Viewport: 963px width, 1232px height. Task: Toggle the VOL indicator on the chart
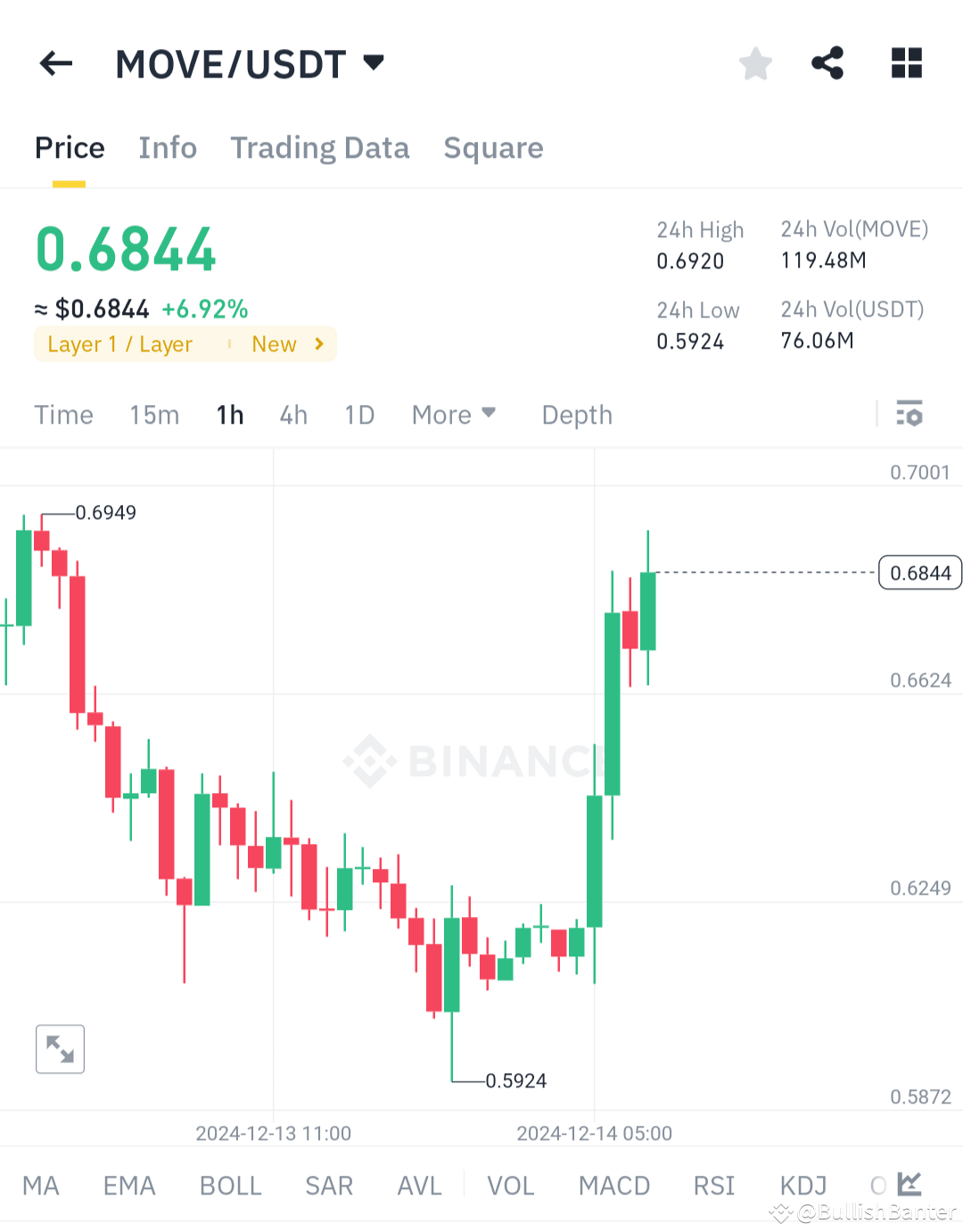pyautogui.click(x=510, y=1185)
